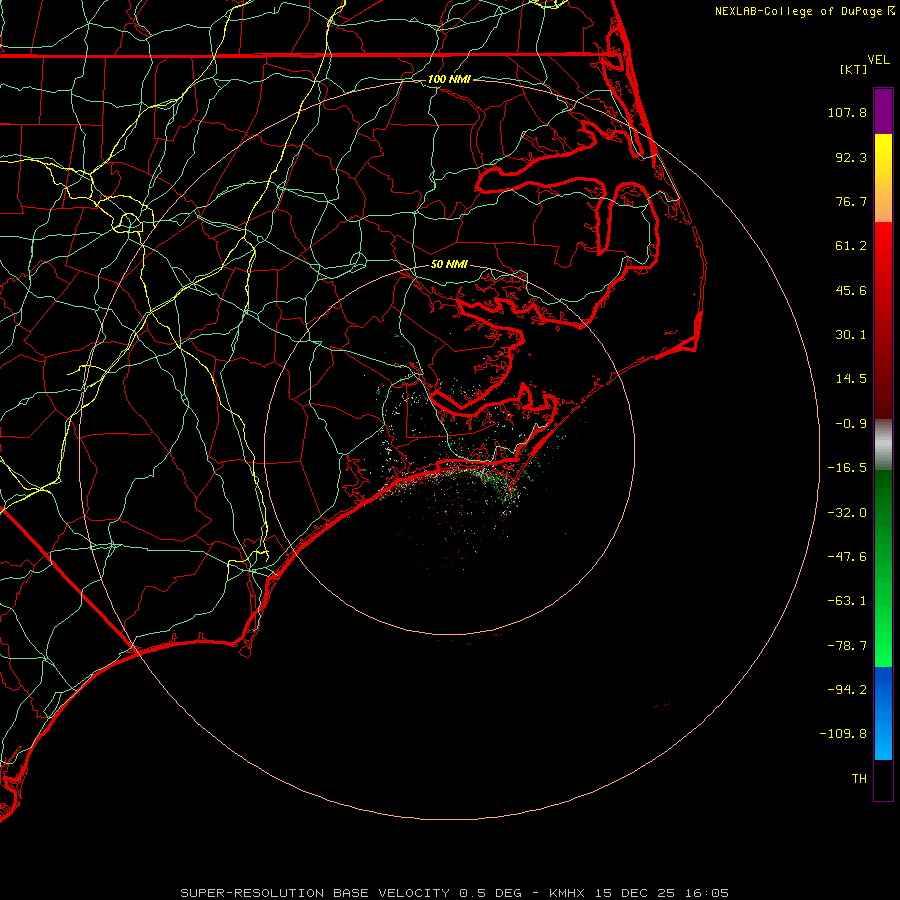Click the Super-Resolution Base Velocity caption

coord(454,893)
